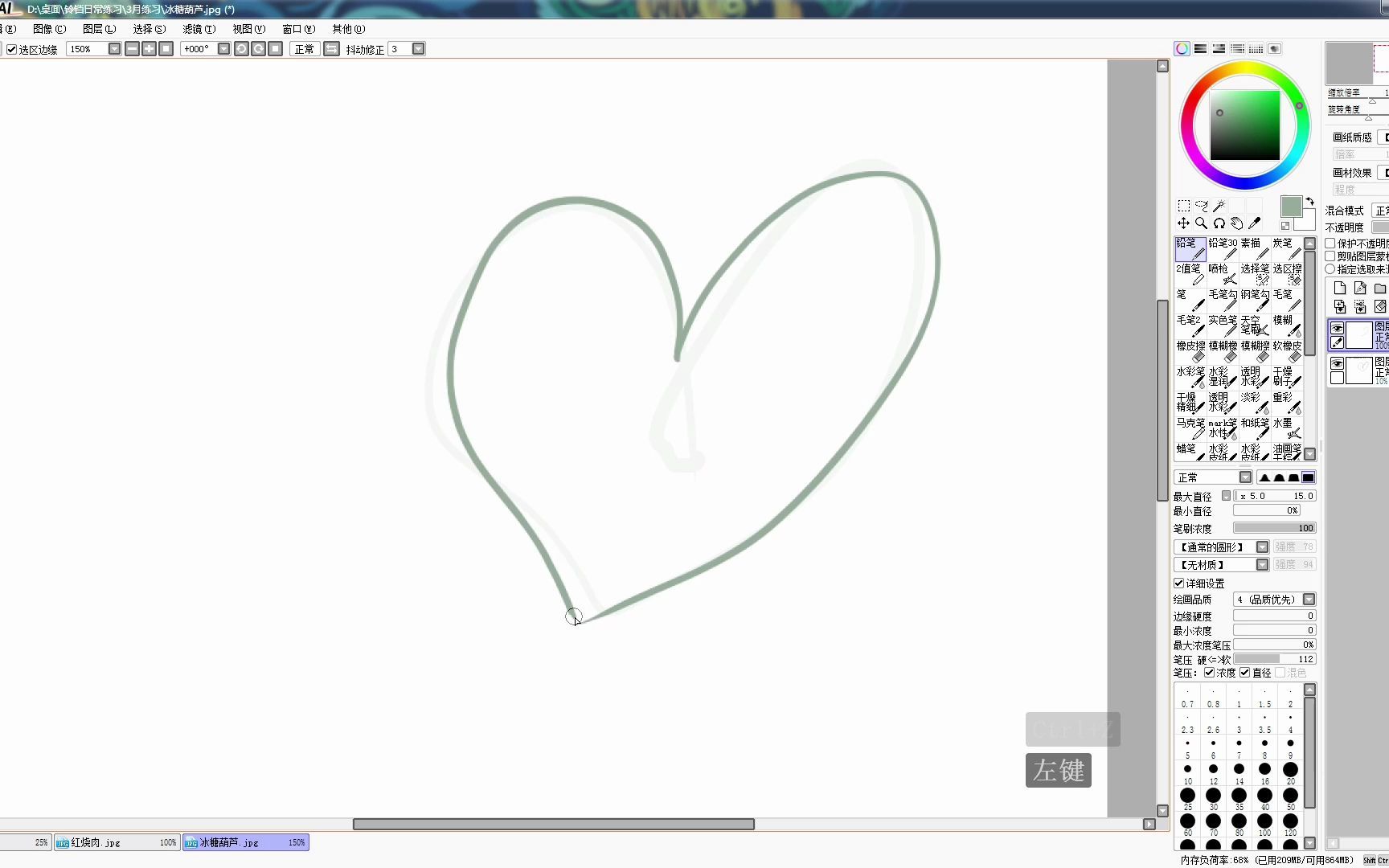Select the 水彩笔 watercolor brush
Image resolution: width=1389 pixels, height=868 pixels.
coord(1190,378)
